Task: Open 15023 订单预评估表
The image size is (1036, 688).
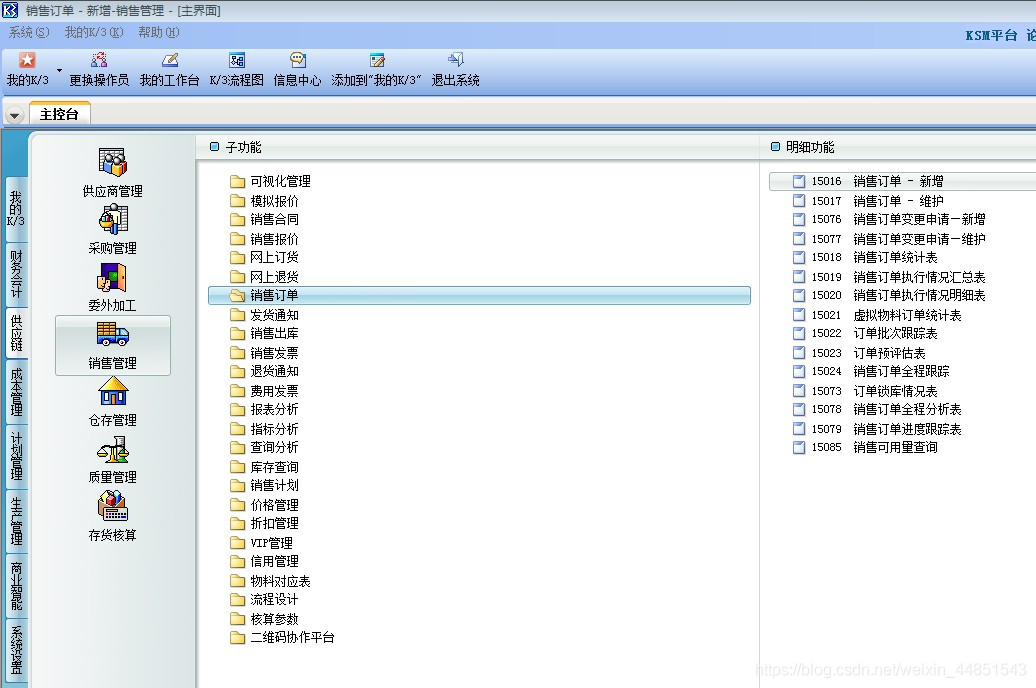Action: coord(860,353)
